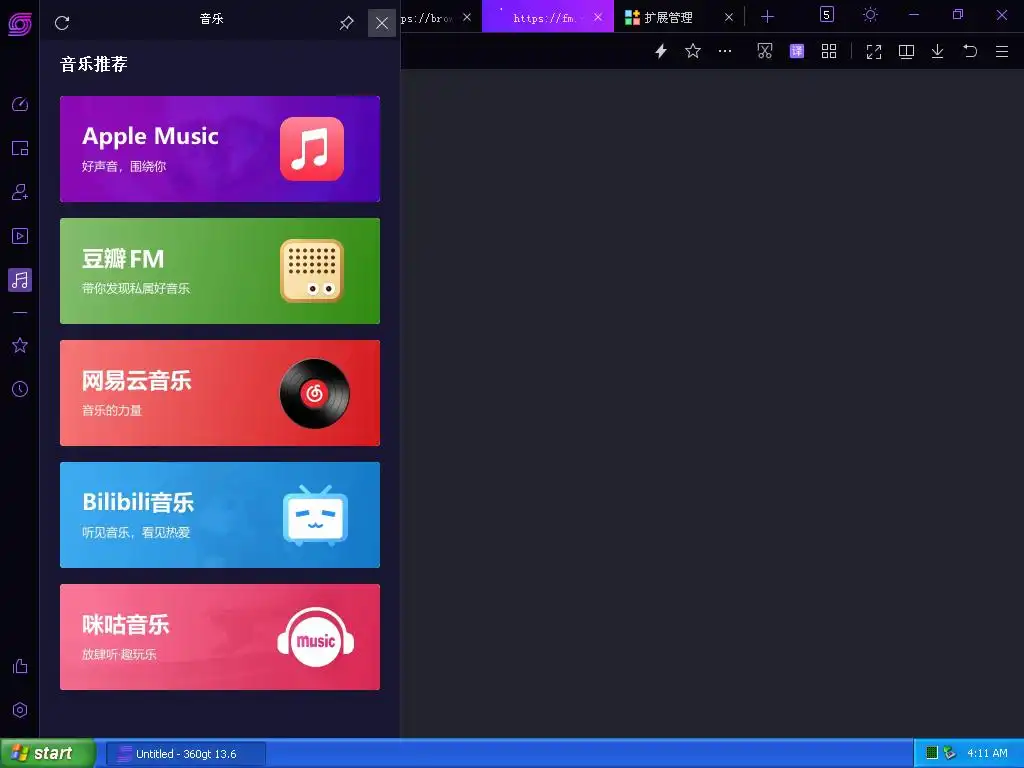Select the music note sidebar icon
Viewport: 1024px width, 768px height.
pos(20,280)
